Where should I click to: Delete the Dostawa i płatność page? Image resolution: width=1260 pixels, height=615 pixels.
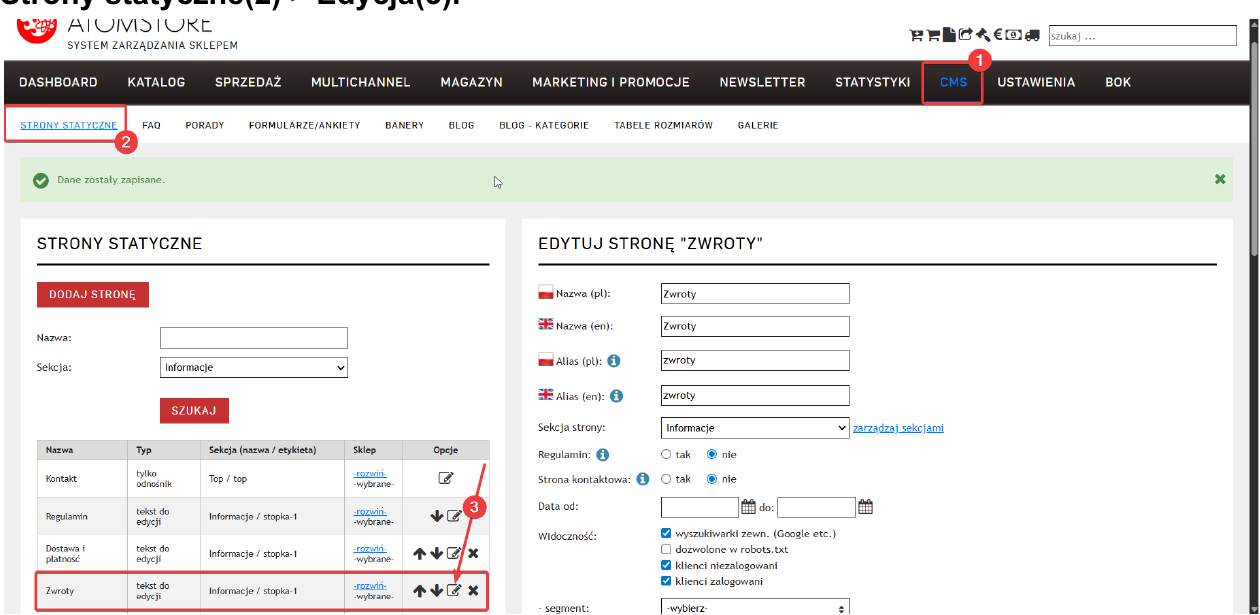point(473,553)
